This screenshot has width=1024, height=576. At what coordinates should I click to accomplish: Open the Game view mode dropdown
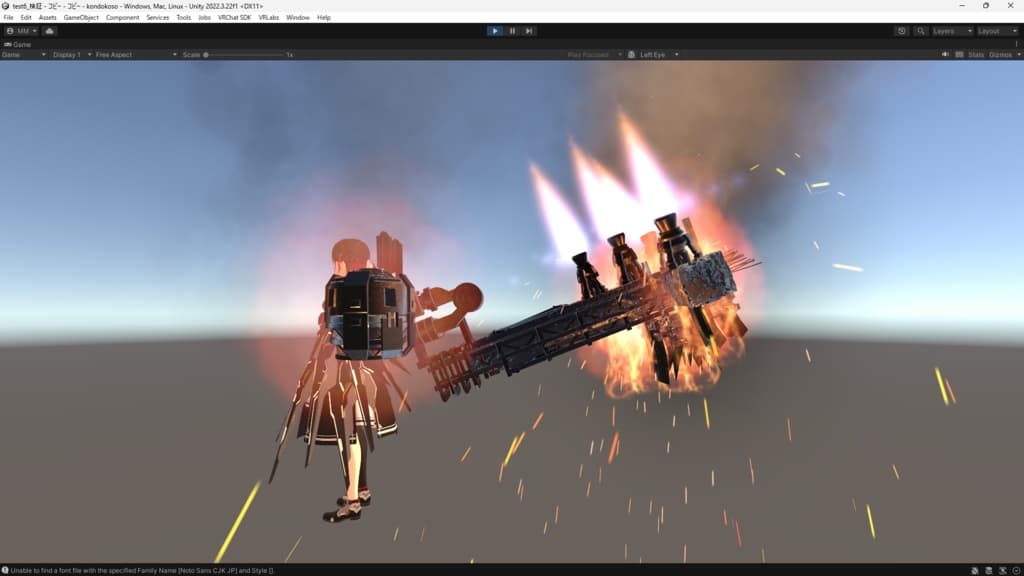click(24, 55)
